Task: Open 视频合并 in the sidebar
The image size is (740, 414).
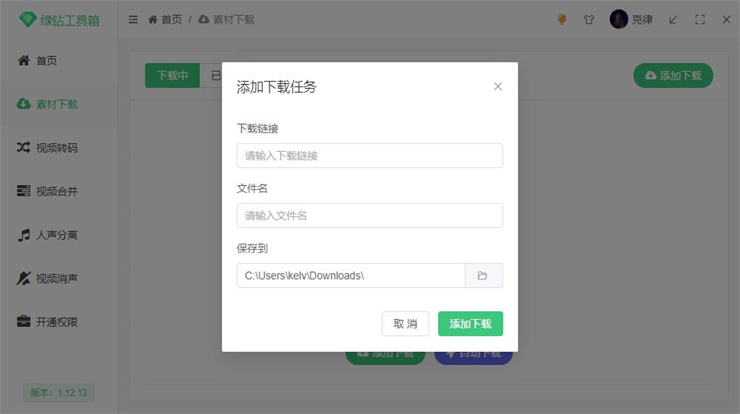Action: click(x=59, y=191)
